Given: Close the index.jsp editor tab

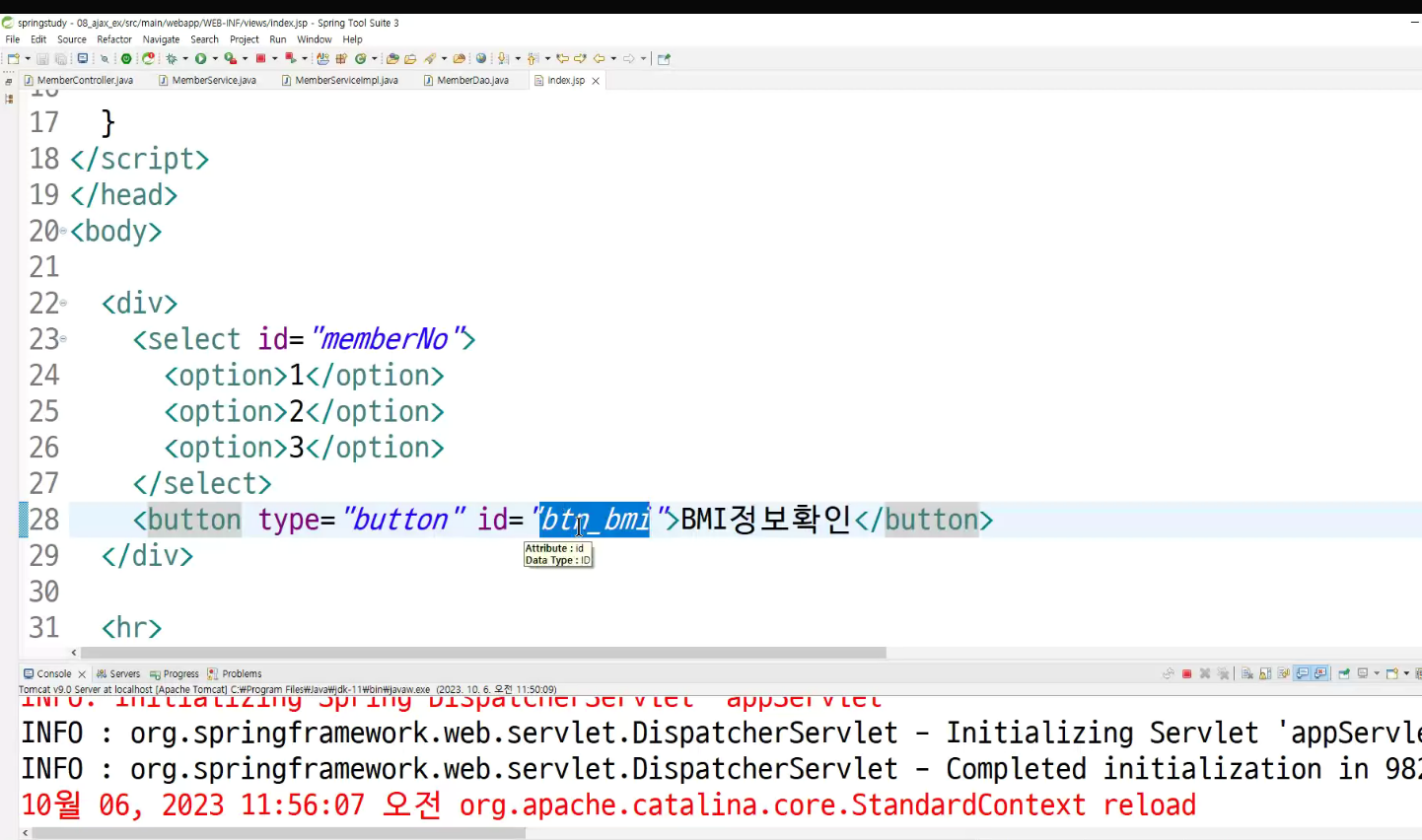Looking at the screenshot, I should pos(596,81).
